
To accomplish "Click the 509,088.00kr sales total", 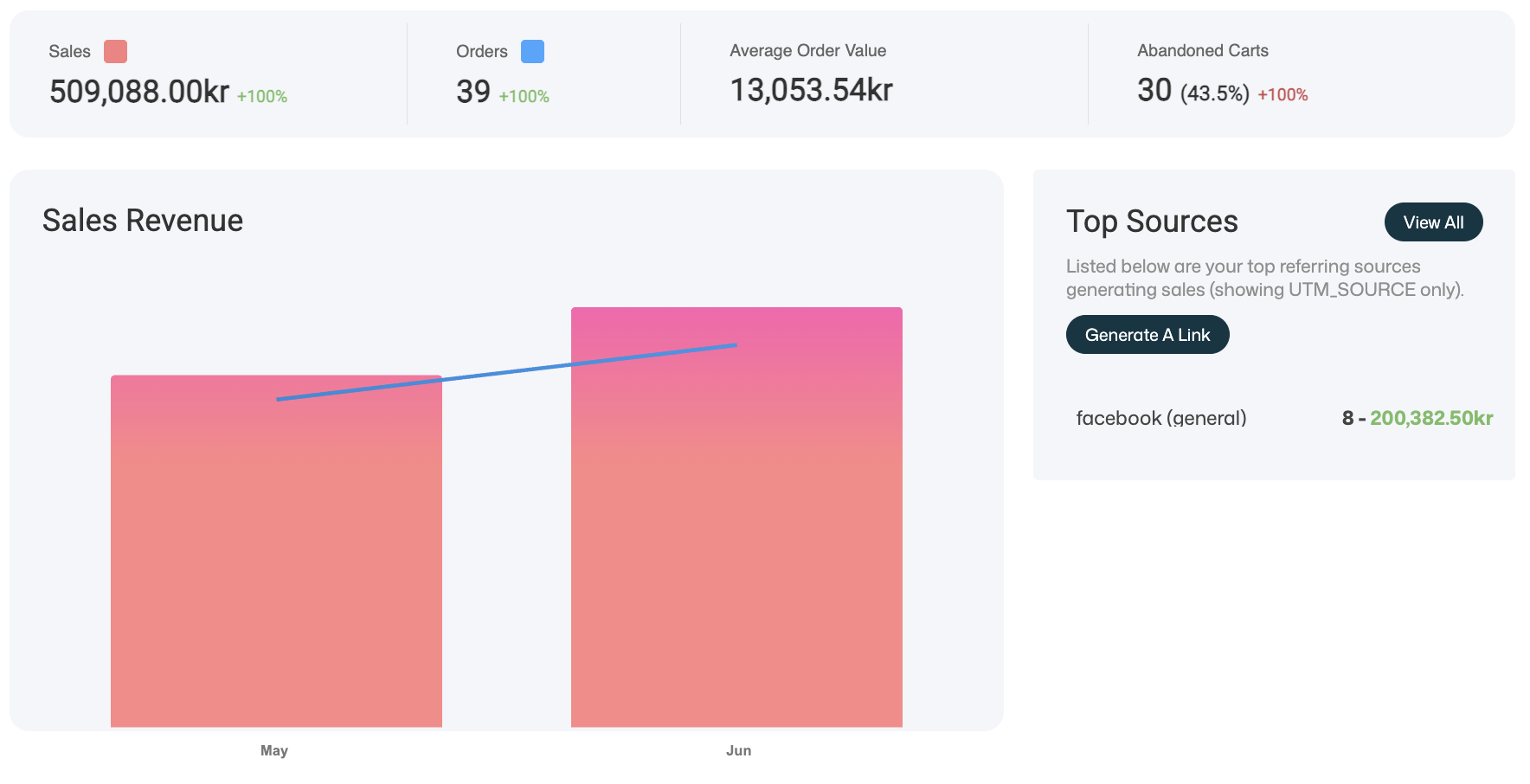I will pos(139,92).
